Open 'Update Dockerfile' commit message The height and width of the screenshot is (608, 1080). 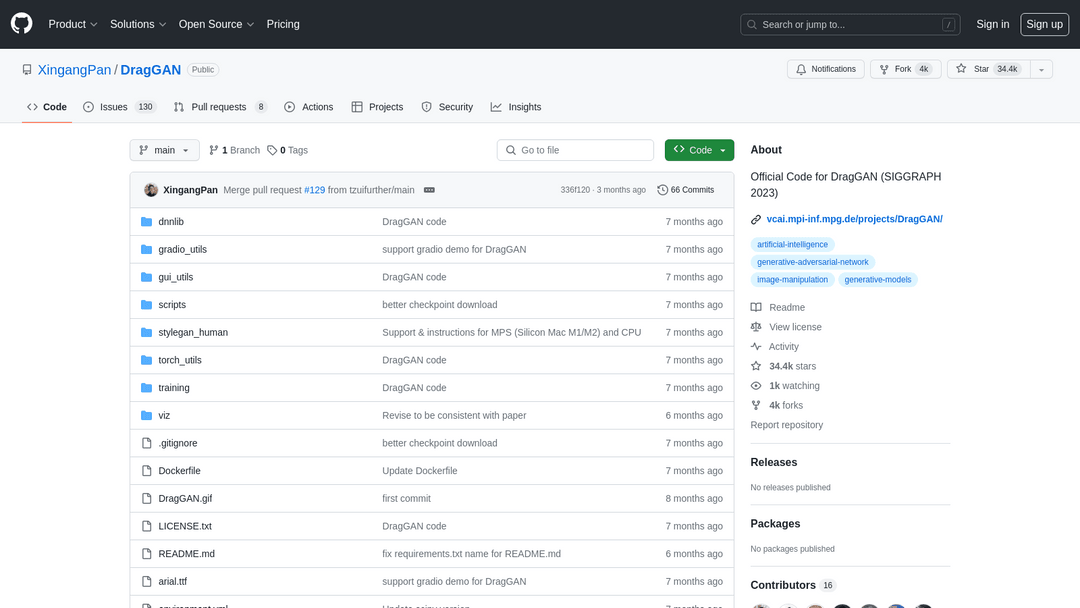pos(419,470)
